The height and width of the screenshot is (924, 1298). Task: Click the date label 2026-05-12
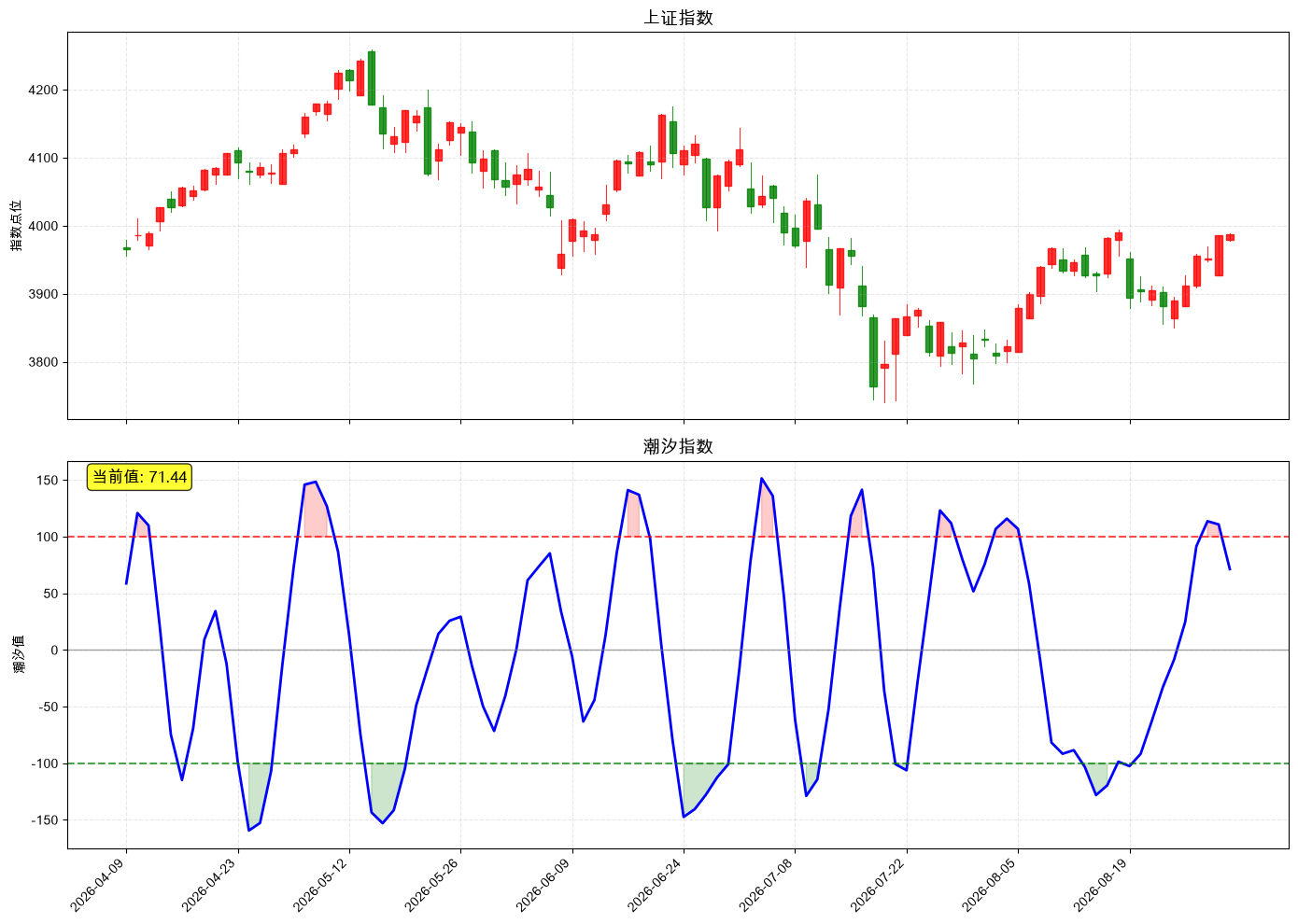click(x=325, y=885)
